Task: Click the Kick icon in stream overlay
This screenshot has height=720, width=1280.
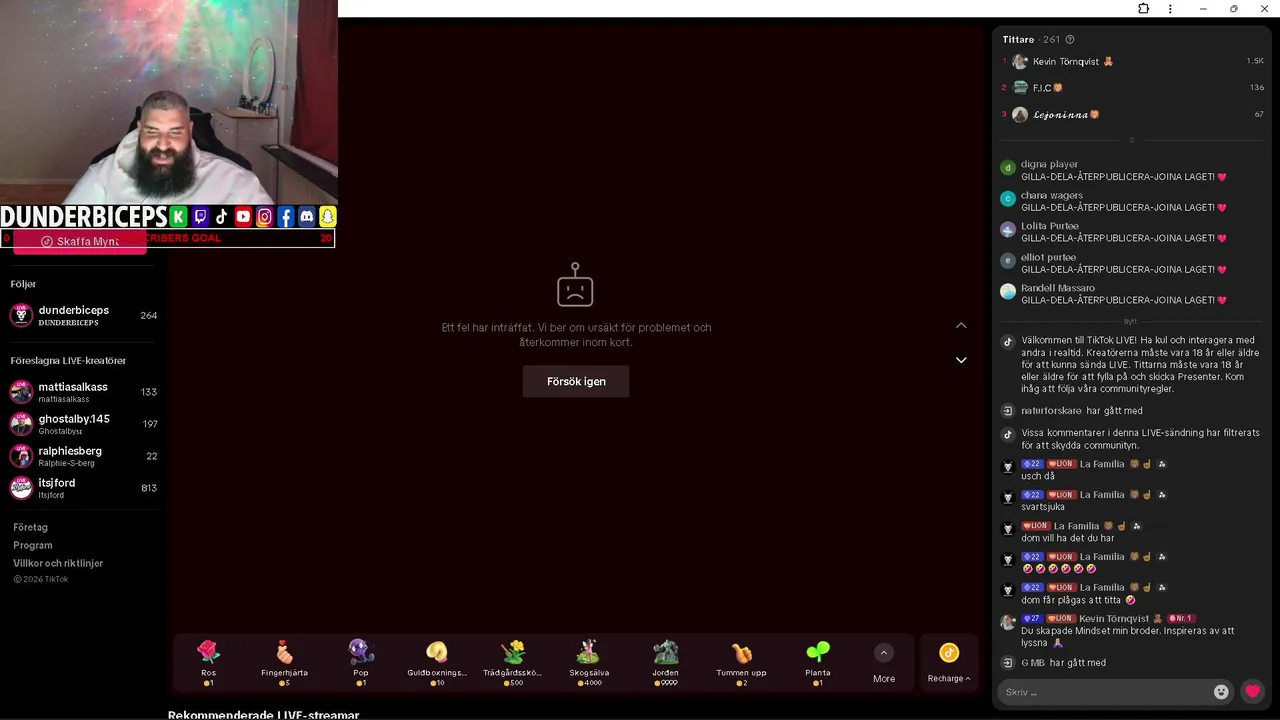Action: pyautogui.click(x=178, y=217)
